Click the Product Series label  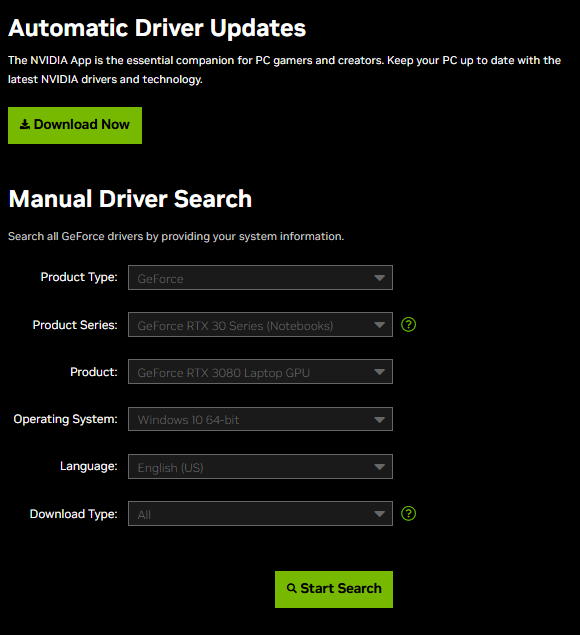75,325
